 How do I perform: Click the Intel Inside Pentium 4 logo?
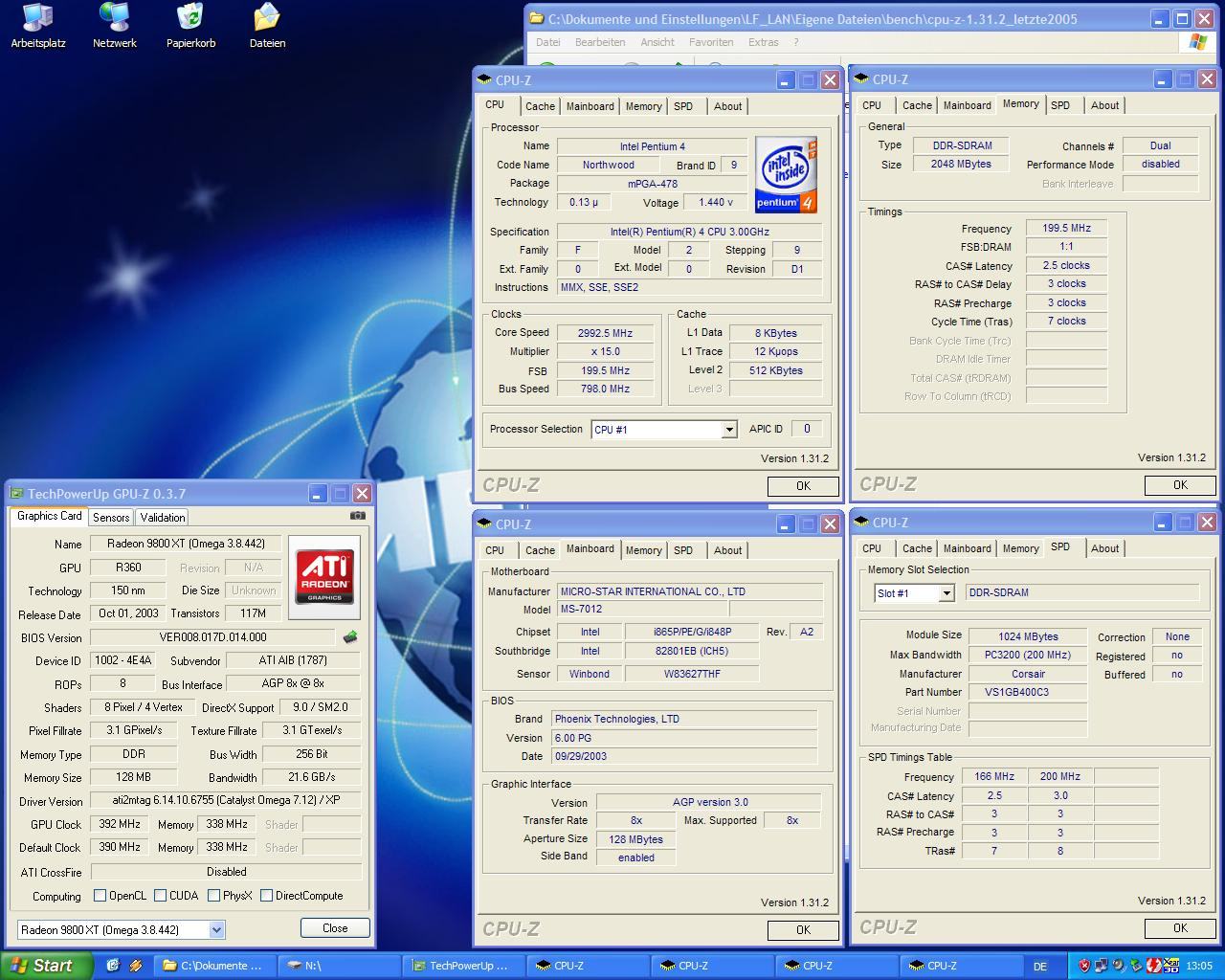tap(786, 174)
